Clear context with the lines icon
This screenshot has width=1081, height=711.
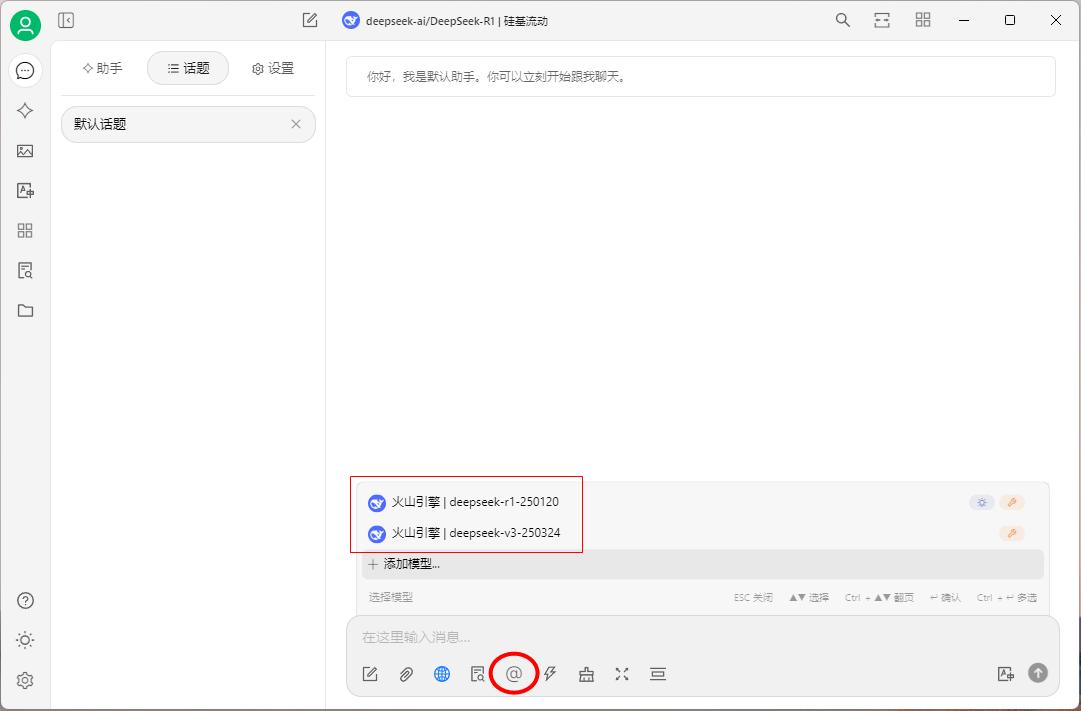coord(658,674)
